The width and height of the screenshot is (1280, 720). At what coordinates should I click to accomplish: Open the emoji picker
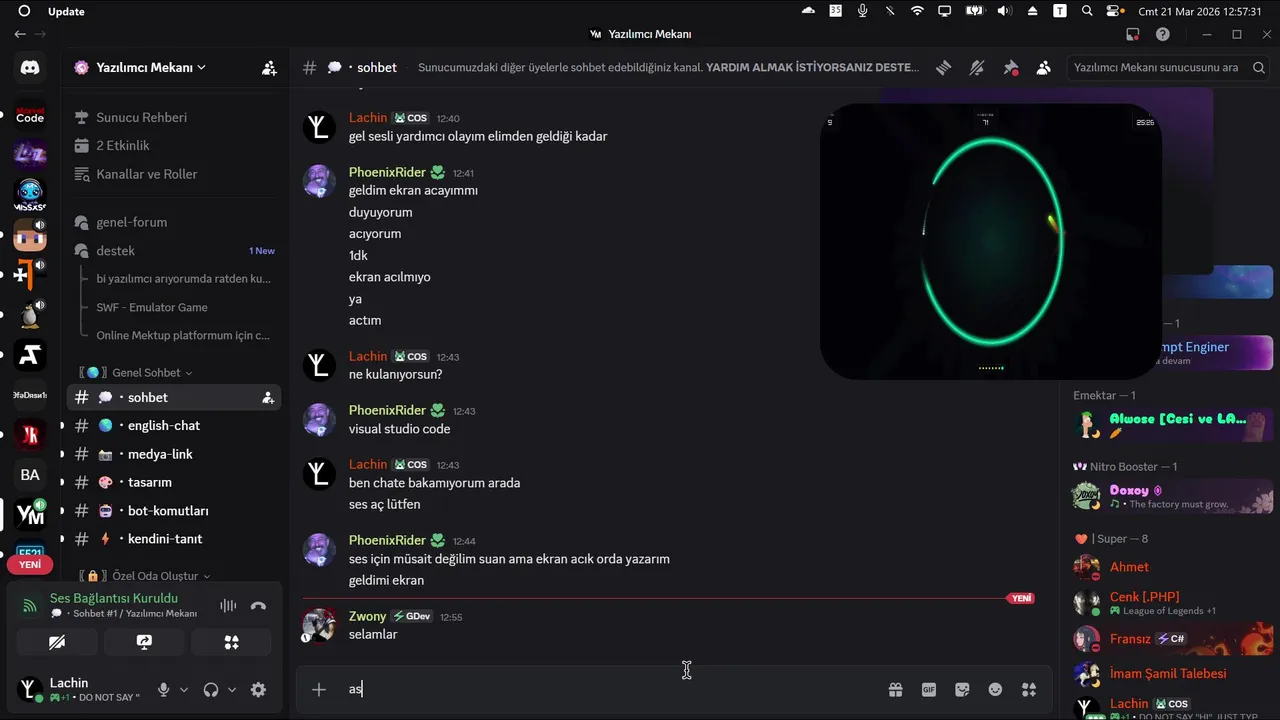coord(995,689)
